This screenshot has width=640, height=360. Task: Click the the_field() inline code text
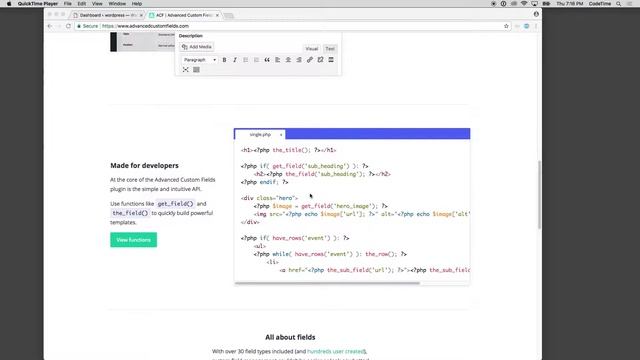pos(130,213)
